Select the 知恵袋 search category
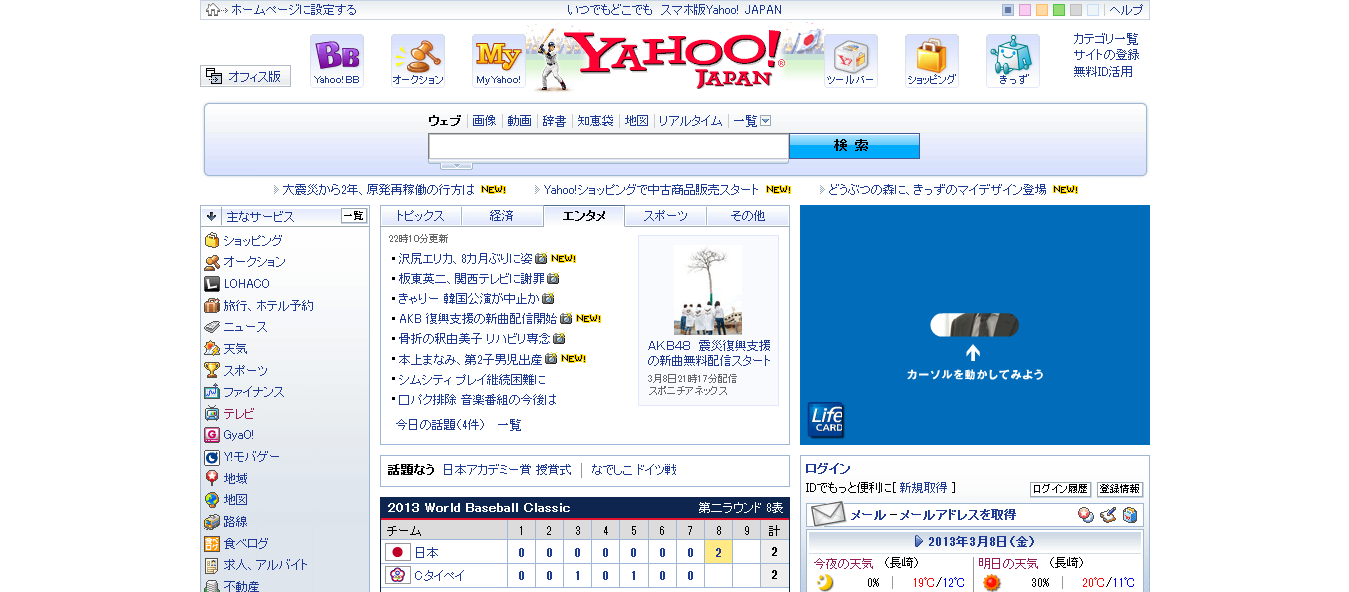This screenshot has width=1349, height=592. tap(595, 121)
